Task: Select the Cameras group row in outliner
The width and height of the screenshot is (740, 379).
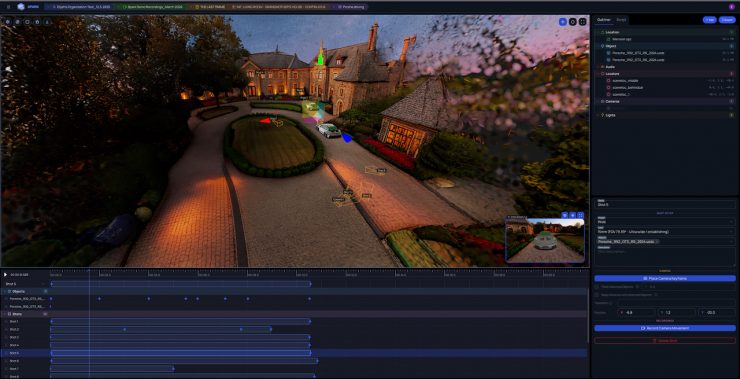Action: (664, 101)
